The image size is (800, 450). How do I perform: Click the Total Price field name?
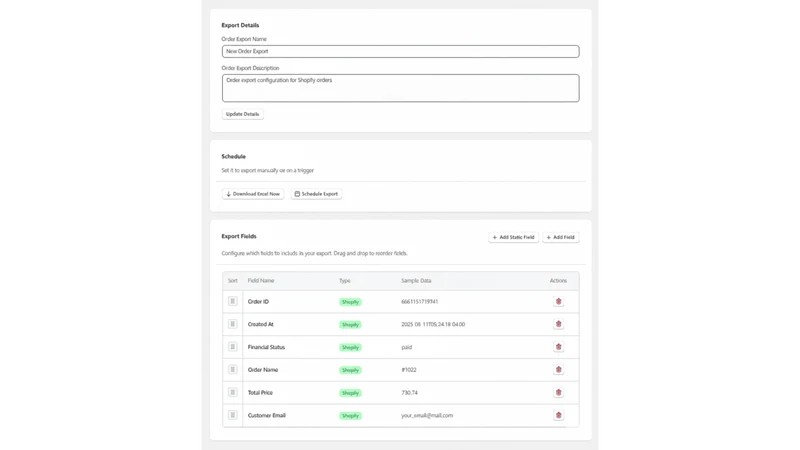(x=260, y=392)
